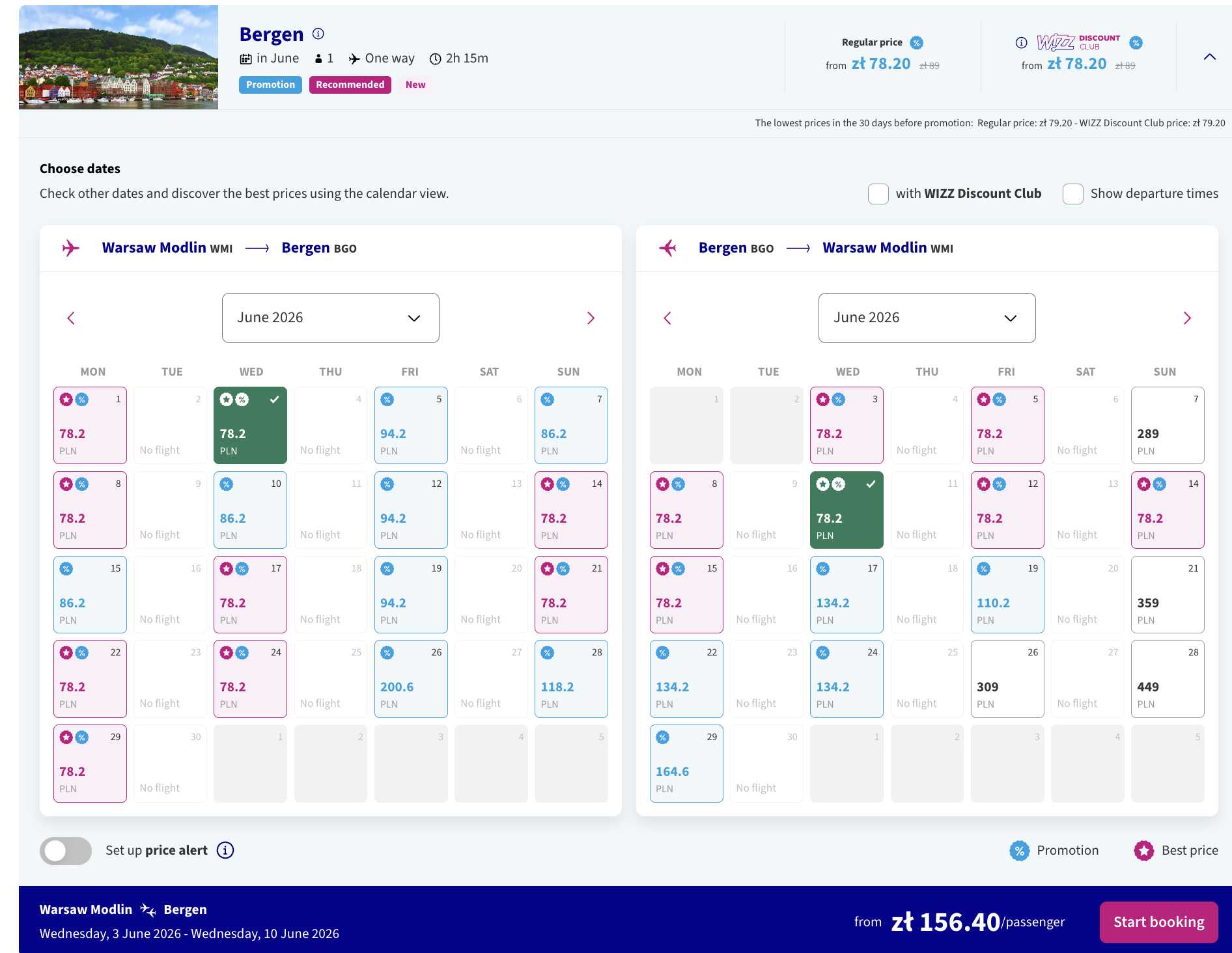Viewport: 1232px width, 953px height.
Task: Go to previous month in outbound calendar
Action: tap(71, 318)
